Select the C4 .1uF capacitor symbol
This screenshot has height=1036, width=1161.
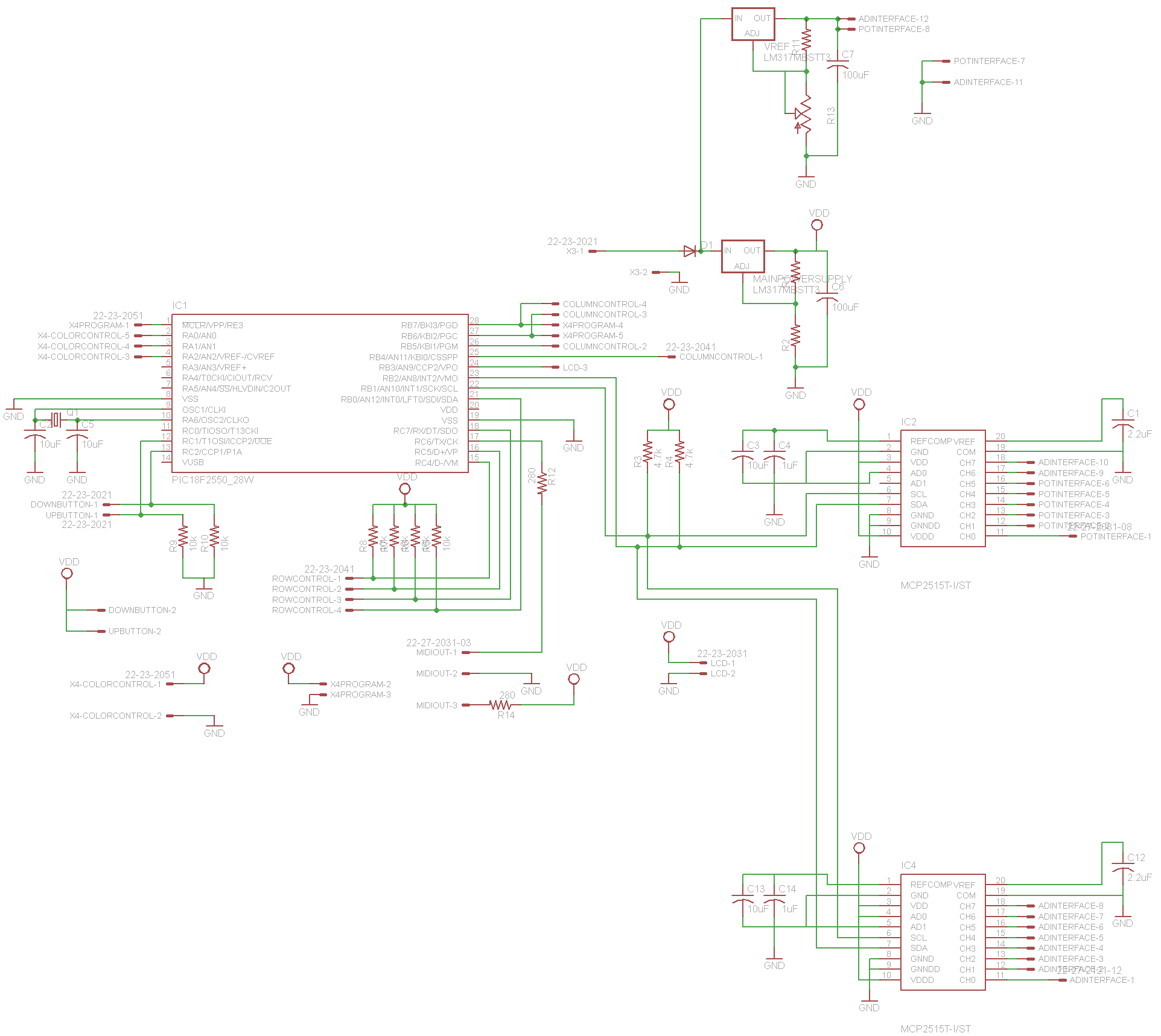(774, 454)
